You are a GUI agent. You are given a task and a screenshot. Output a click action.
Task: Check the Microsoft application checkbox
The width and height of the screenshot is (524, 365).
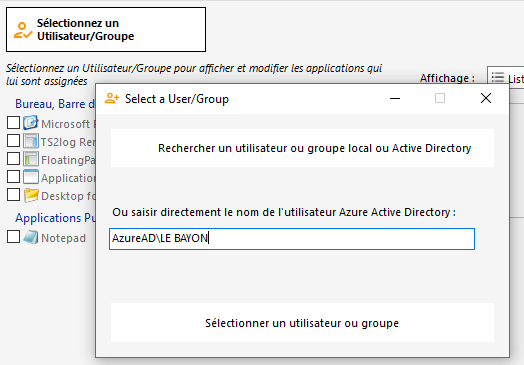click(x=13, y=123)
